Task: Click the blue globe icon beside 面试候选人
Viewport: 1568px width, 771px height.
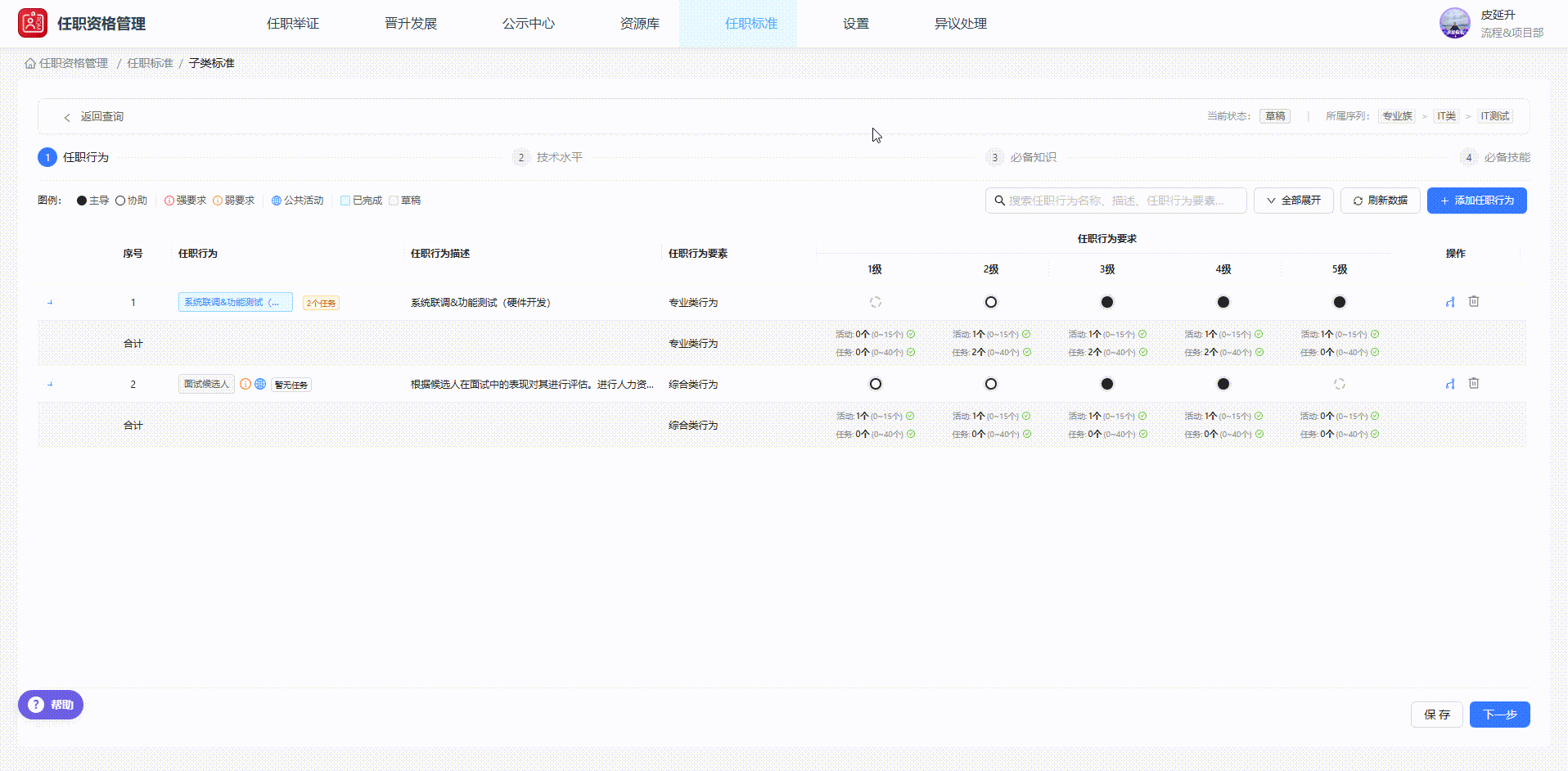Action: (x=260, y=384)
